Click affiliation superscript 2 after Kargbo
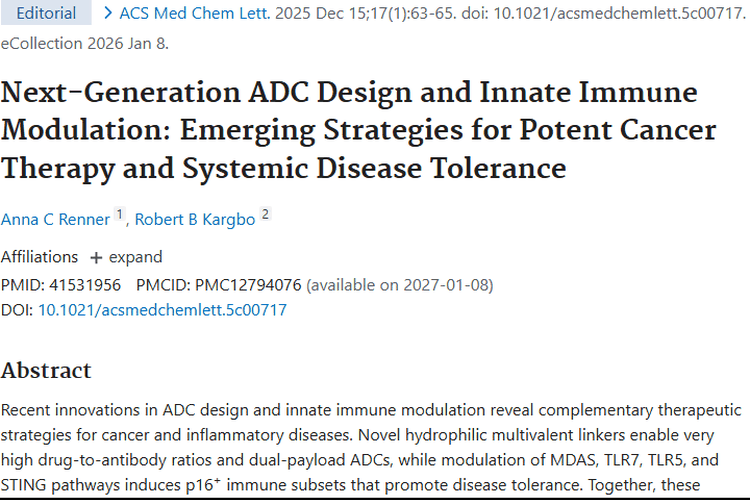This screenshot has height=500, width=750. (265, 213)
